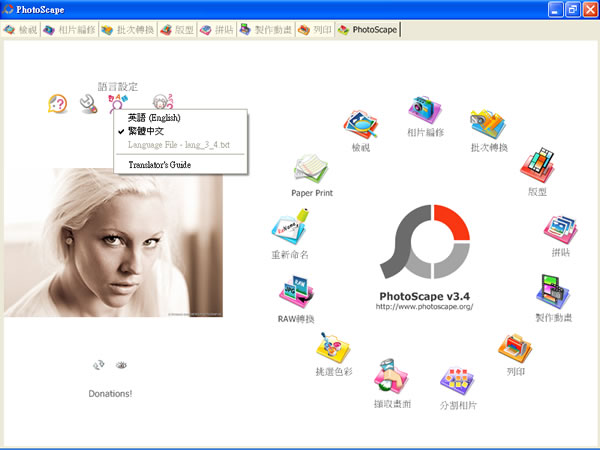Screen dimensions: 600x450
Task: Open Translator's Guide menu entry
Action: point(159,164)
